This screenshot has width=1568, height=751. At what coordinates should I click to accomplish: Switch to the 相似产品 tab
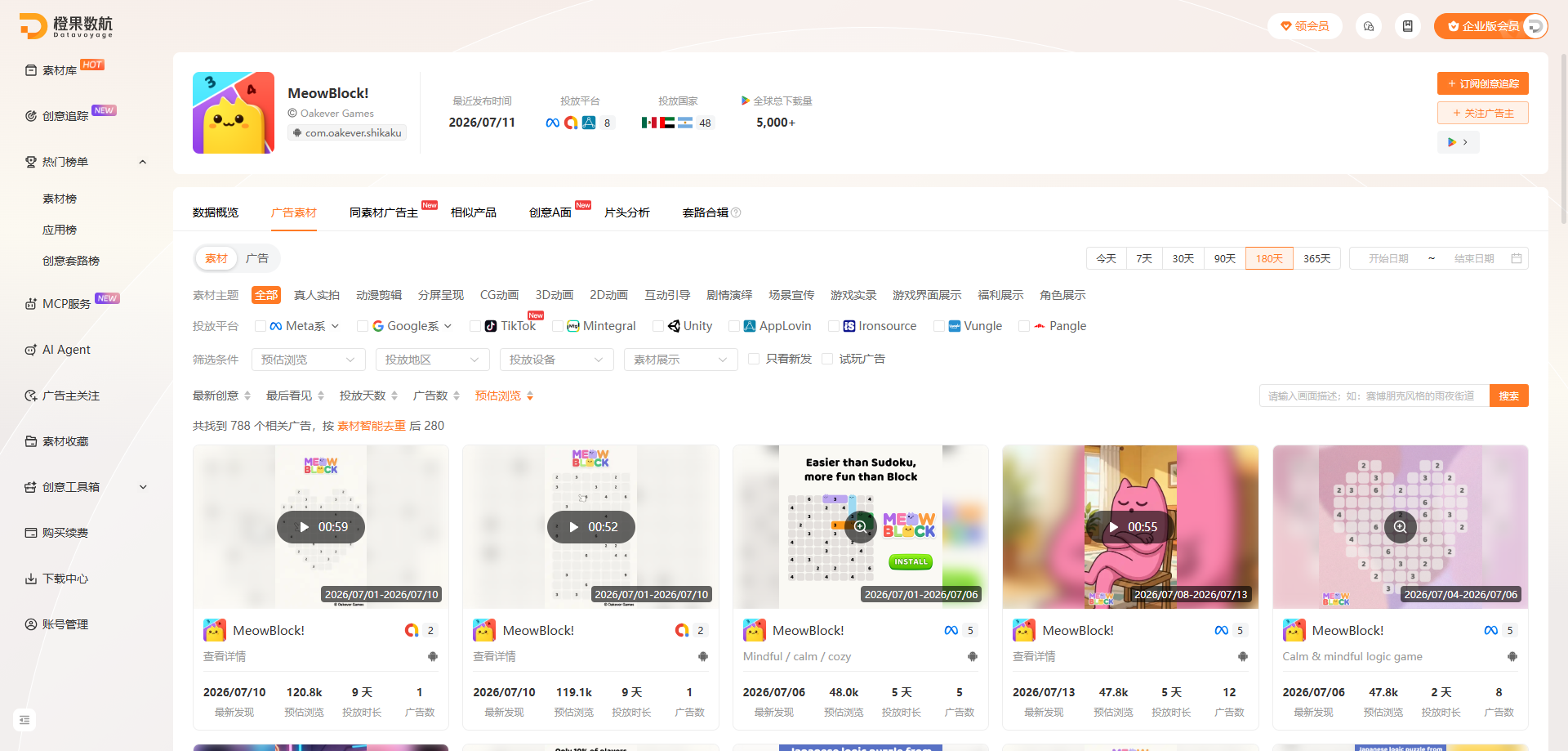(x=474, y=212)
